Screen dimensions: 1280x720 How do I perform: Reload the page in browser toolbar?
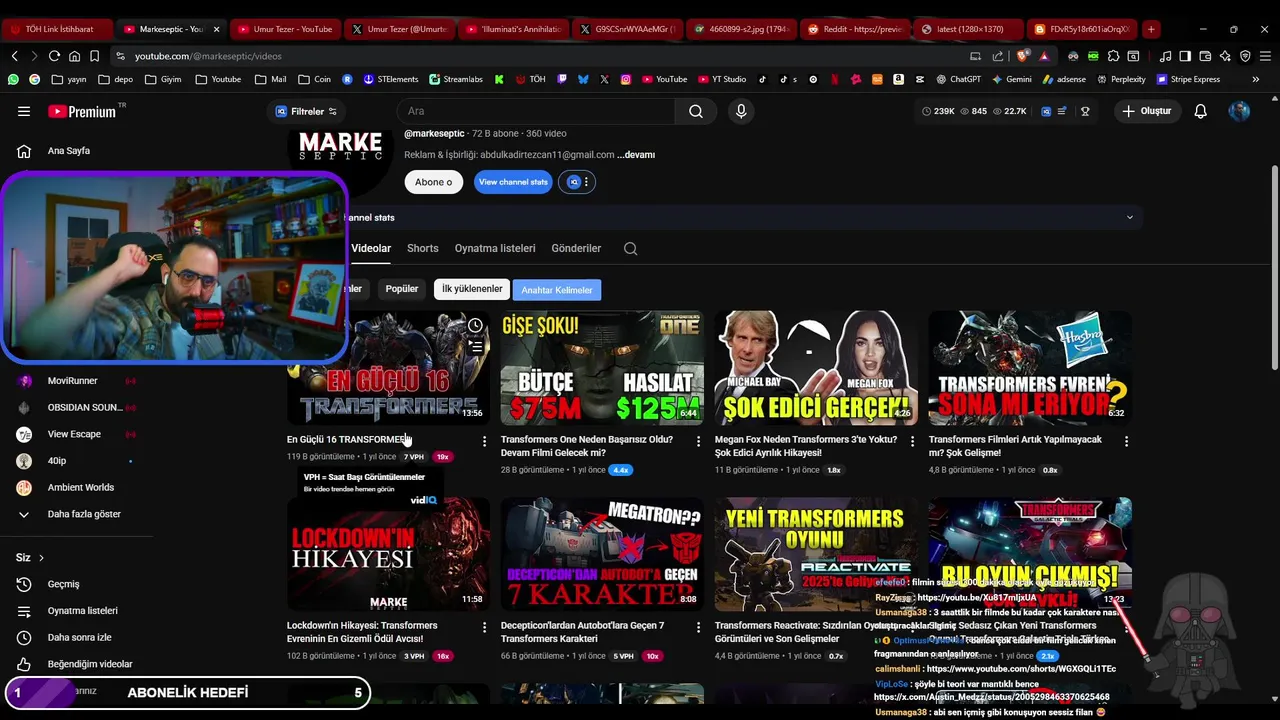coord(54,56)
